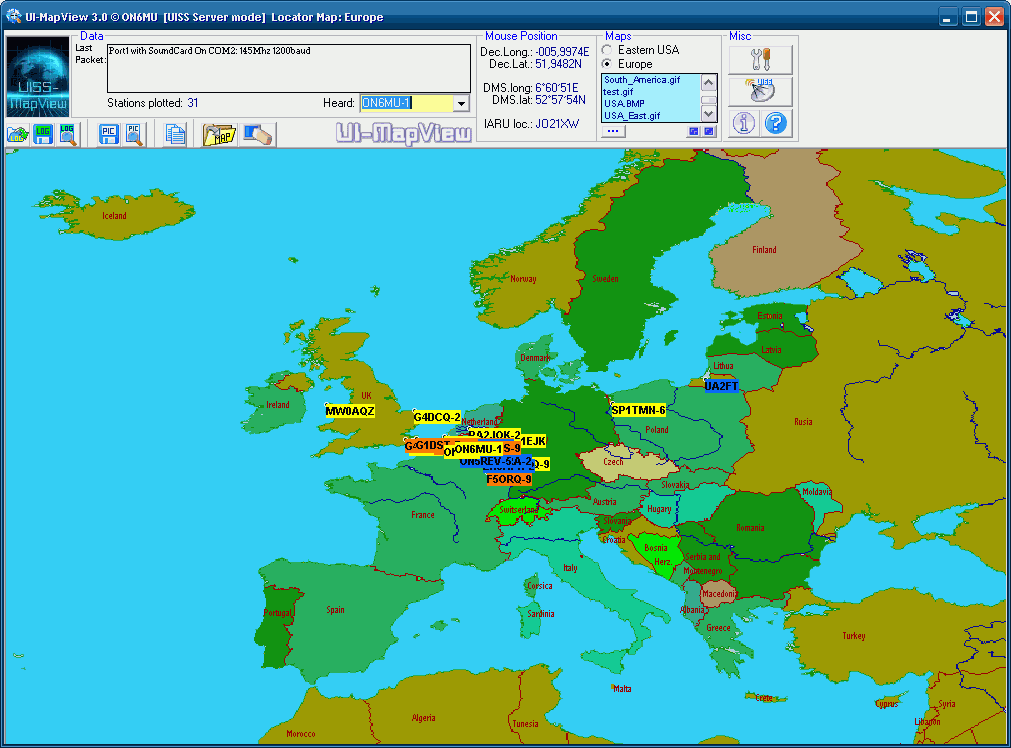Click the view PIC magnifier icon
Viewport: 1011px width, 748px height.
click(135, 135)
